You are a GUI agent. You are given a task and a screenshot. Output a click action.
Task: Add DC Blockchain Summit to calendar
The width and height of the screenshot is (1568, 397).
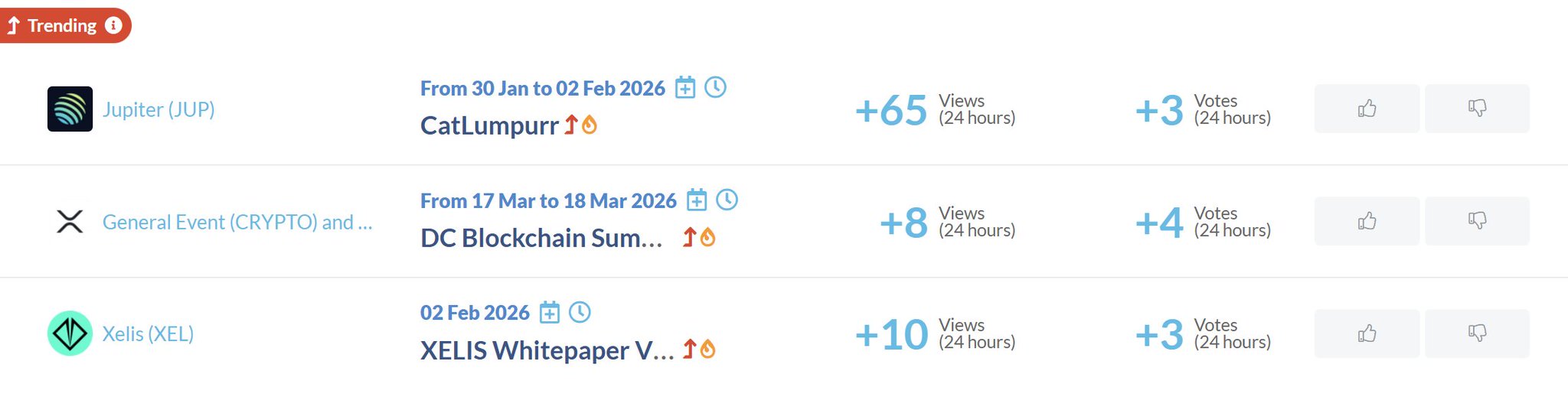point(697,200)
